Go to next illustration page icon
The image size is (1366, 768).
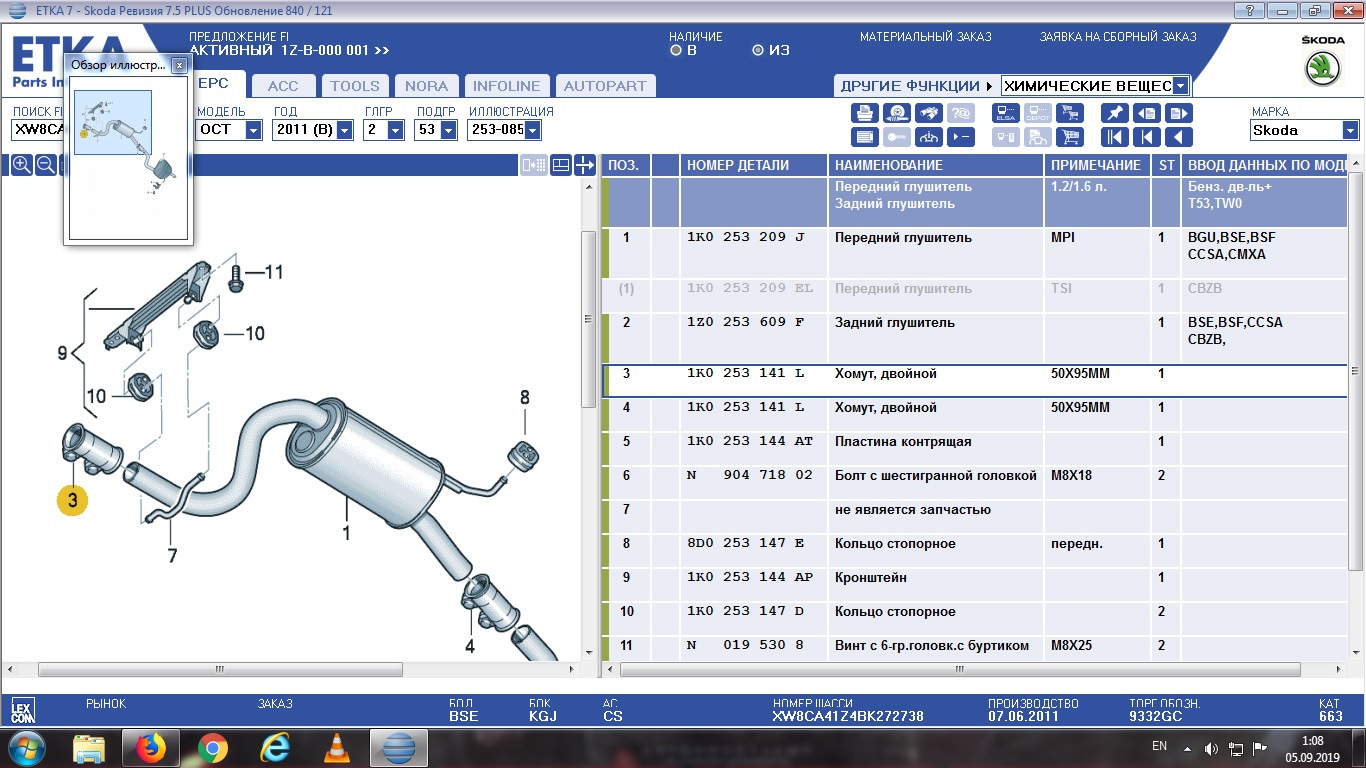(1179, 113)
